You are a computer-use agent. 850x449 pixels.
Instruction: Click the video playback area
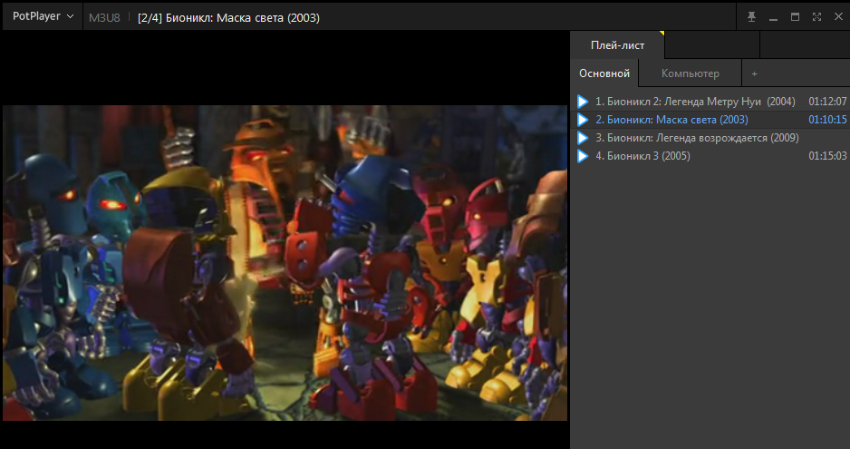285,263
